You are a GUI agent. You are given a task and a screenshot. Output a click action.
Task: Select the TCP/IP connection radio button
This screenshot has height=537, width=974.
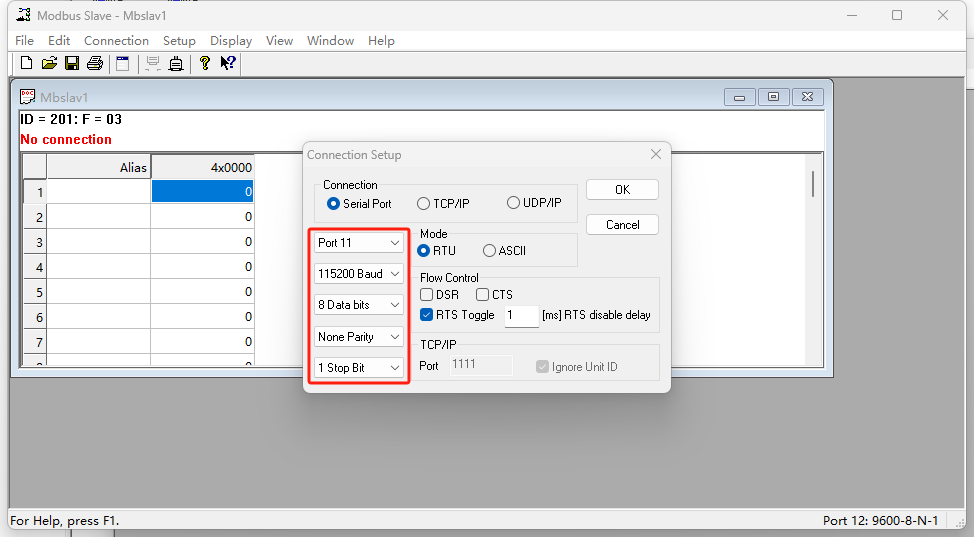[424, 203]
